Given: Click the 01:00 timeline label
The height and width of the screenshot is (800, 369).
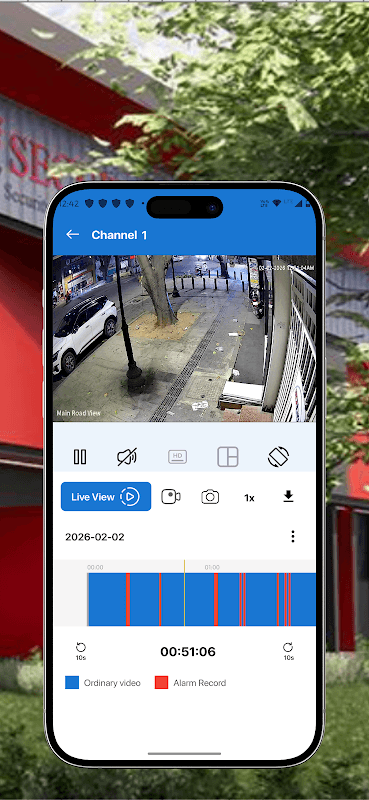Looking at the screenshot, I should [x=212, y=567].
